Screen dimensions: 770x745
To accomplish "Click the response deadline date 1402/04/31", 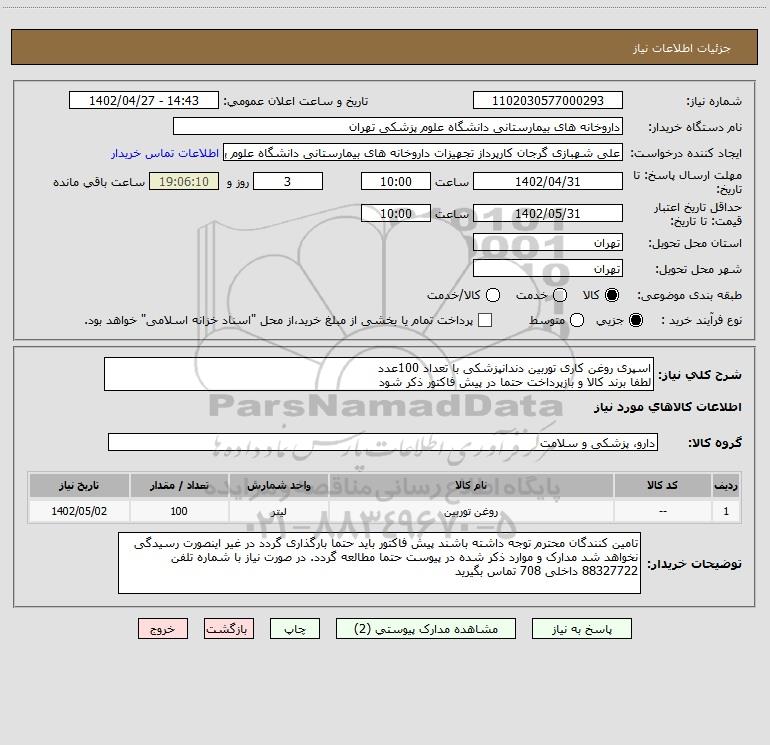I will (548, 181).
